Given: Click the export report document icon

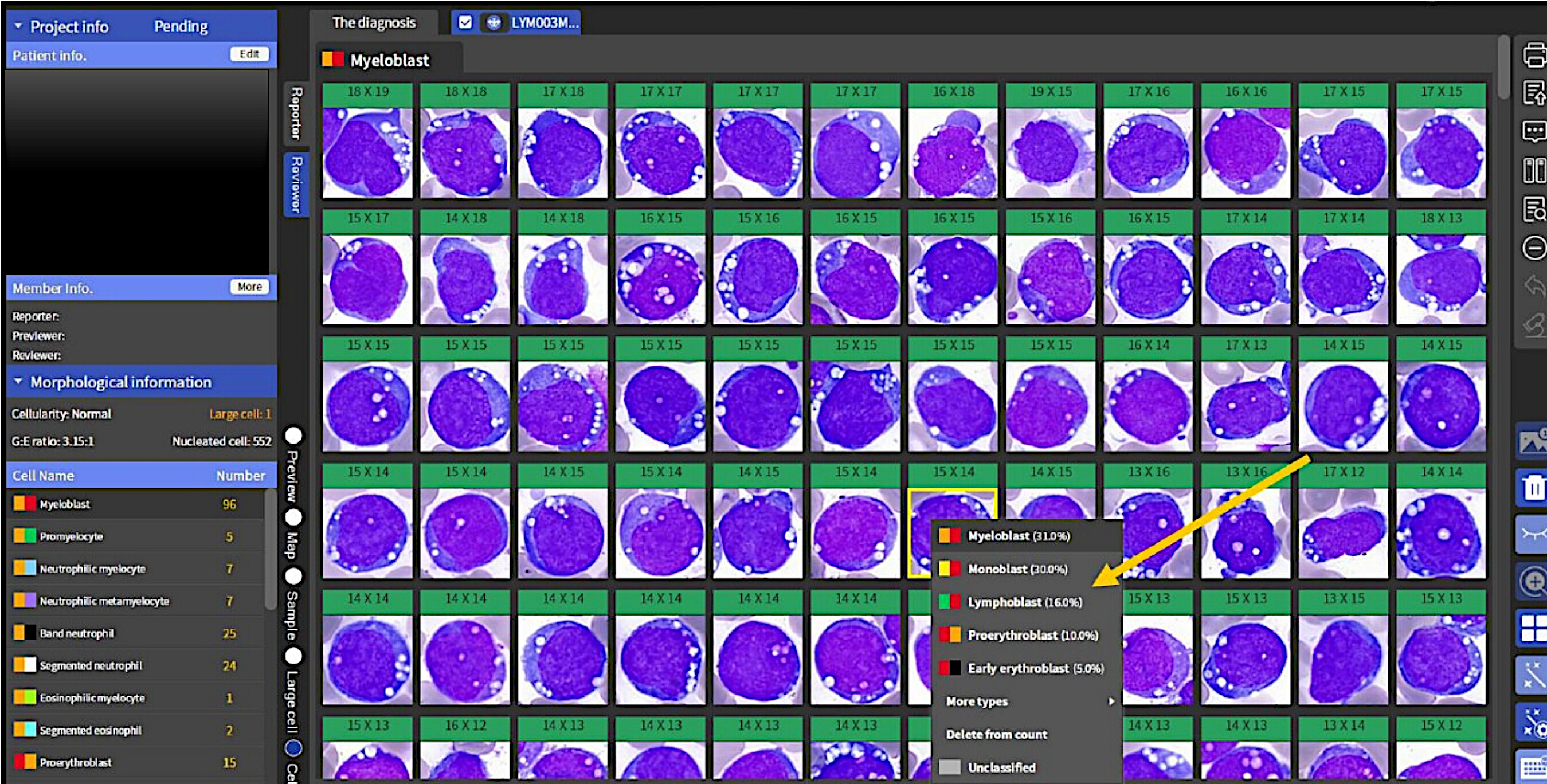Looking at the screenshot, I should coord(1534,93).
